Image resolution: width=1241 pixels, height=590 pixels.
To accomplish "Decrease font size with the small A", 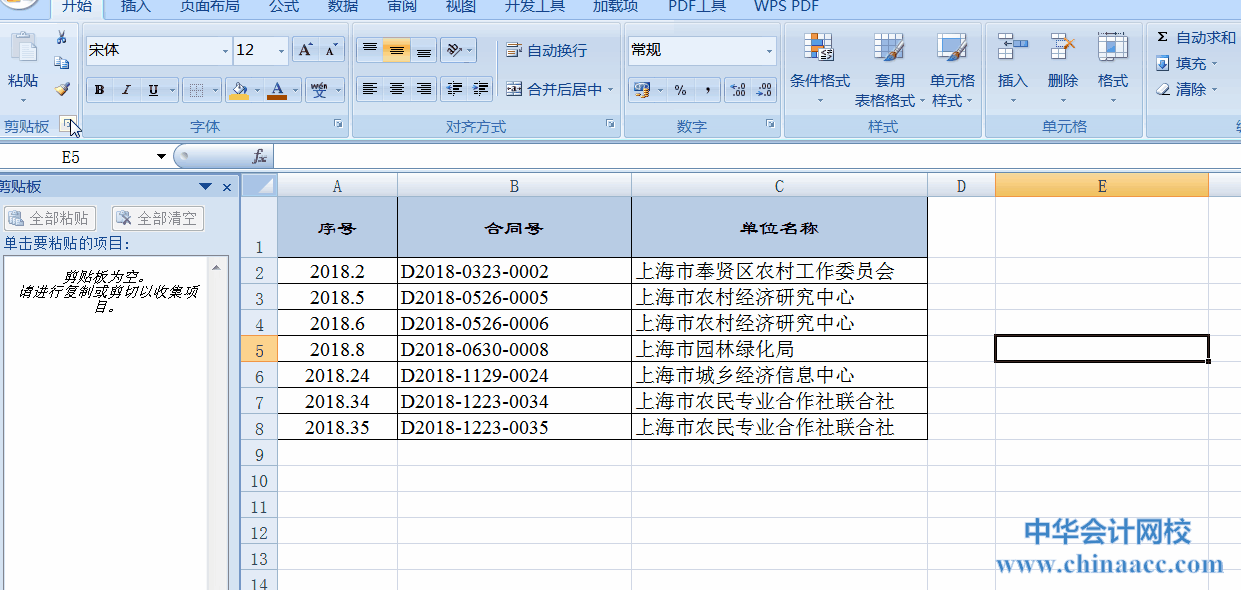I will coord(332,50).
